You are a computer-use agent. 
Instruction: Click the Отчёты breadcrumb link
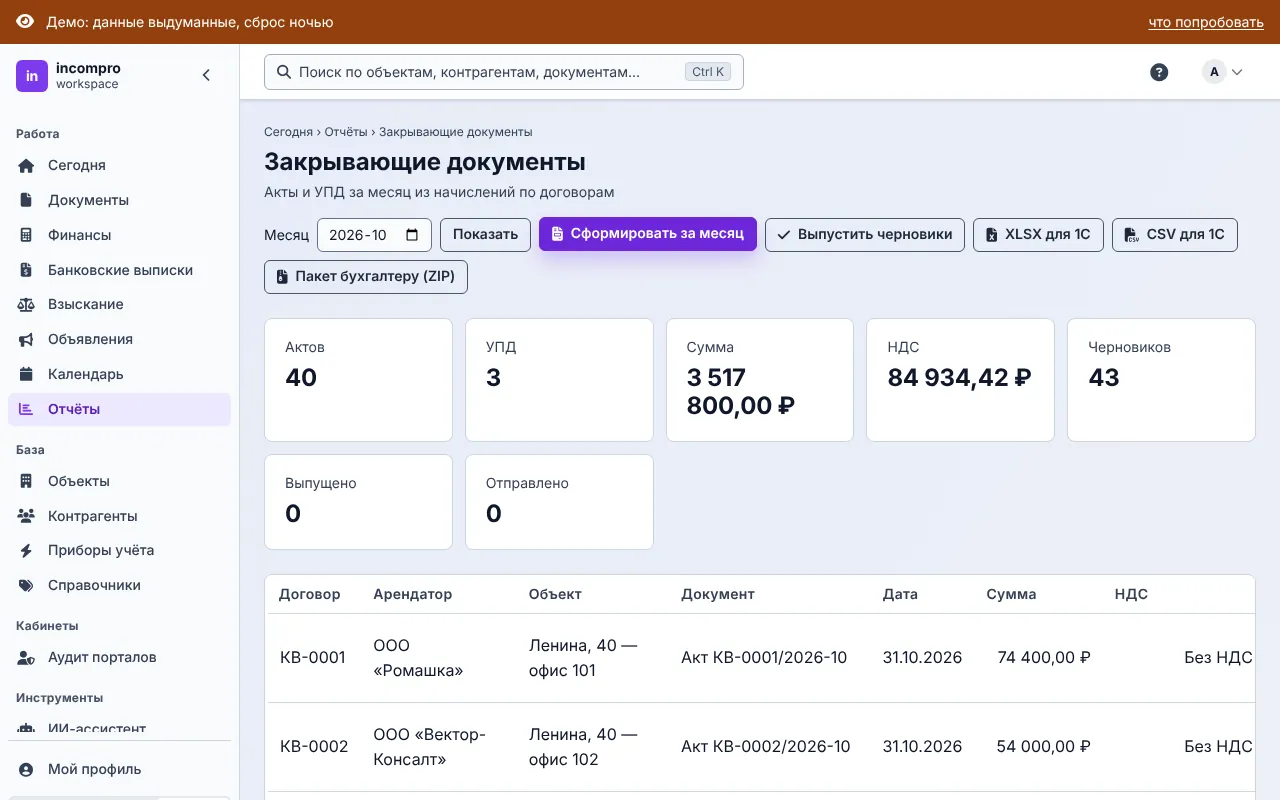345,132
